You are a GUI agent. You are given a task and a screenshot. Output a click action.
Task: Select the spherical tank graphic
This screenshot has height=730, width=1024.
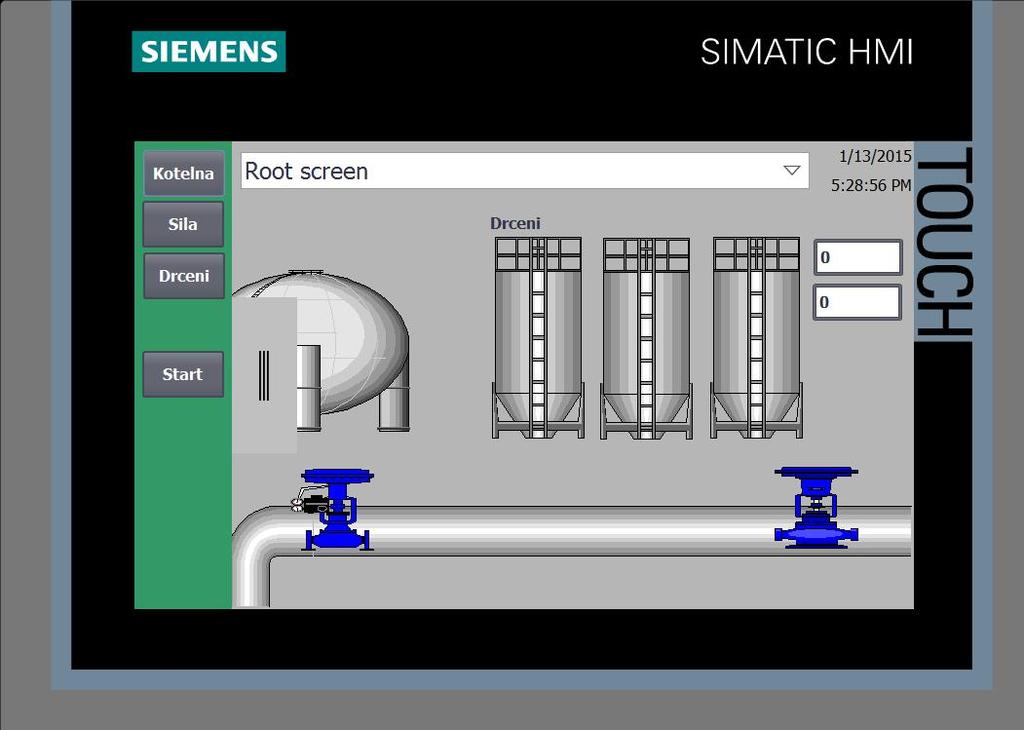[x=353, y=349]
